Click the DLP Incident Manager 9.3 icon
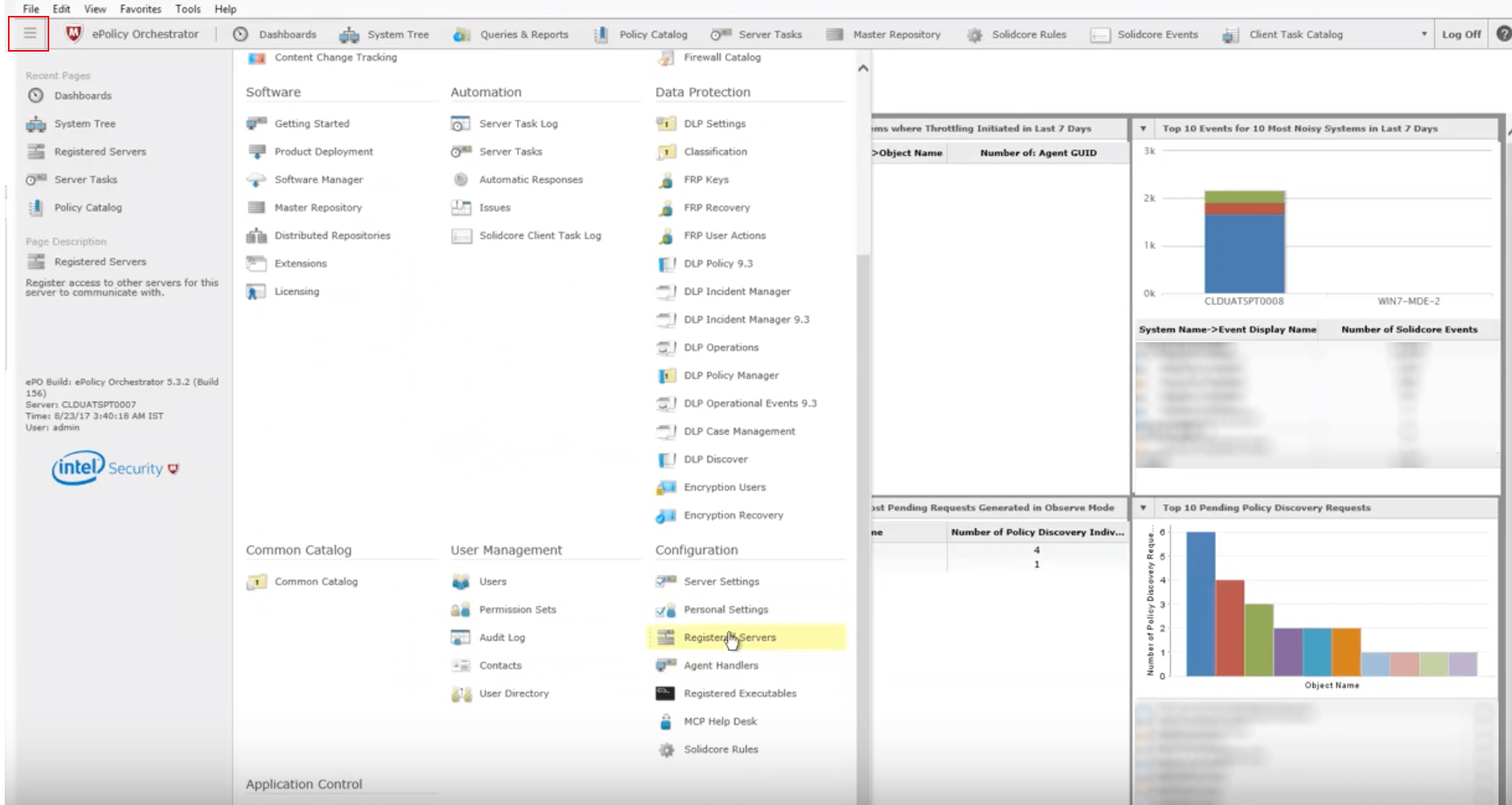 (665, 319)
